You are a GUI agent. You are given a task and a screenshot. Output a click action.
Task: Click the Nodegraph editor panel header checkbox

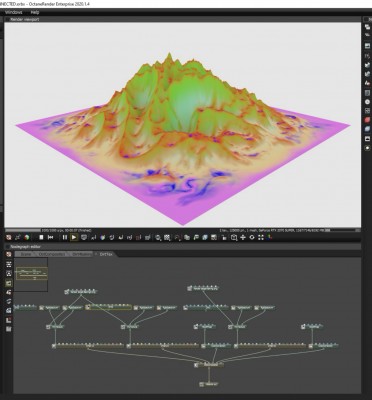7,247
